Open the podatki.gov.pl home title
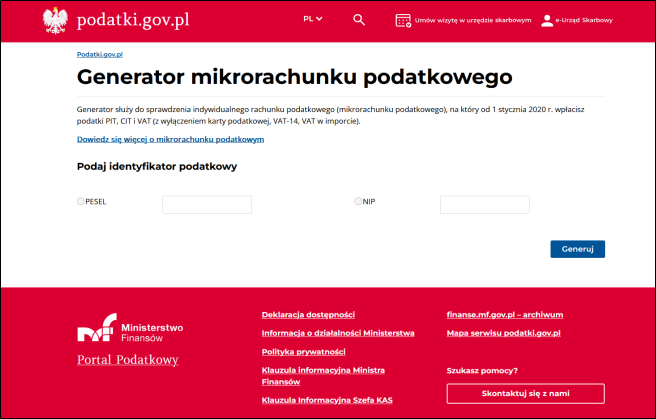656x419 pixels. [133, 20]
